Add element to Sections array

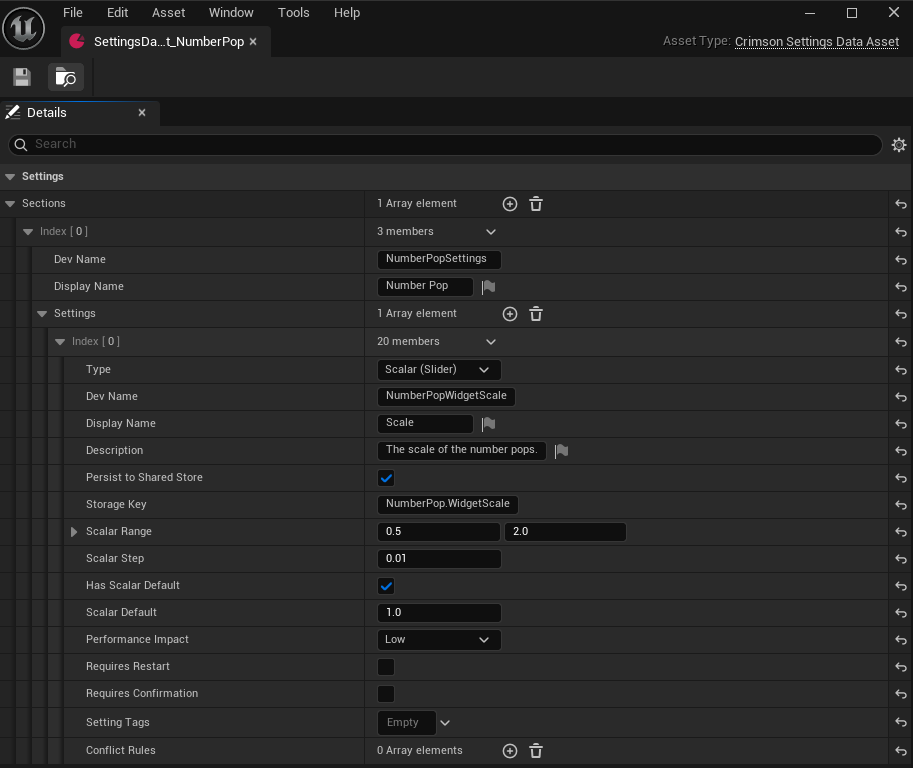509,204
